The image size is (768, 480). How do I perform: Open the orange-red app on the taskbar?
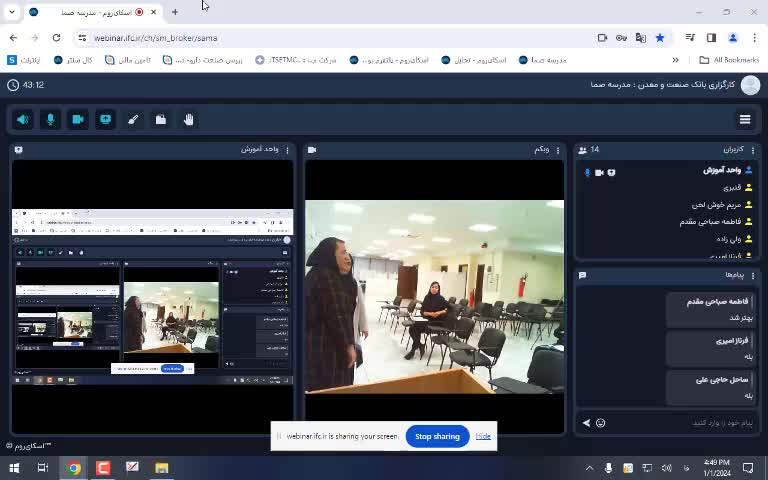coord(103,468)
